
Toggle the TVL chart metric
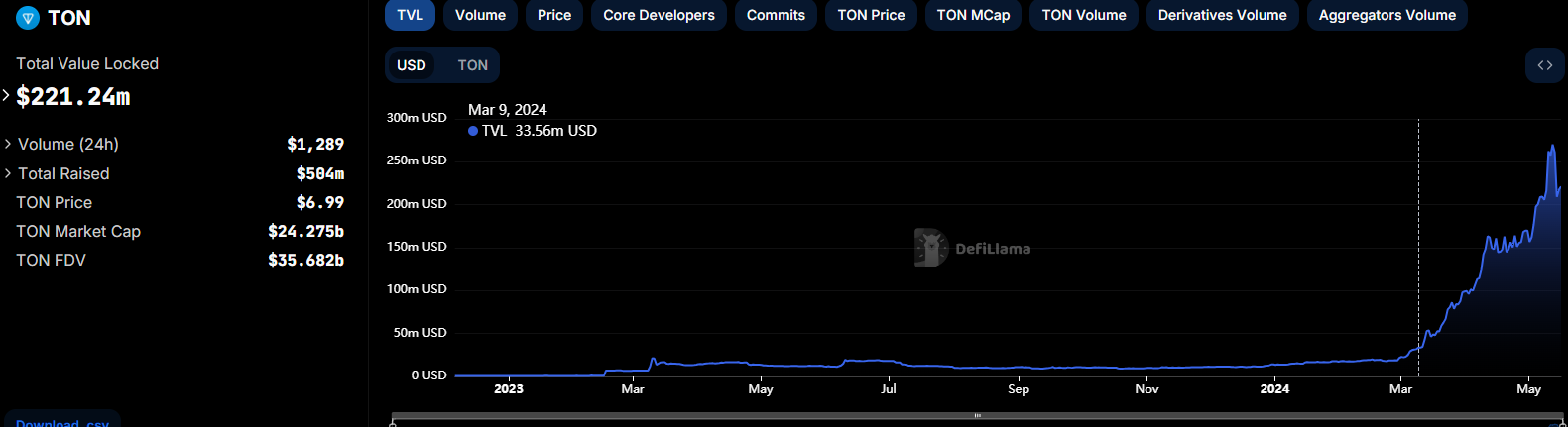(410, 15)
